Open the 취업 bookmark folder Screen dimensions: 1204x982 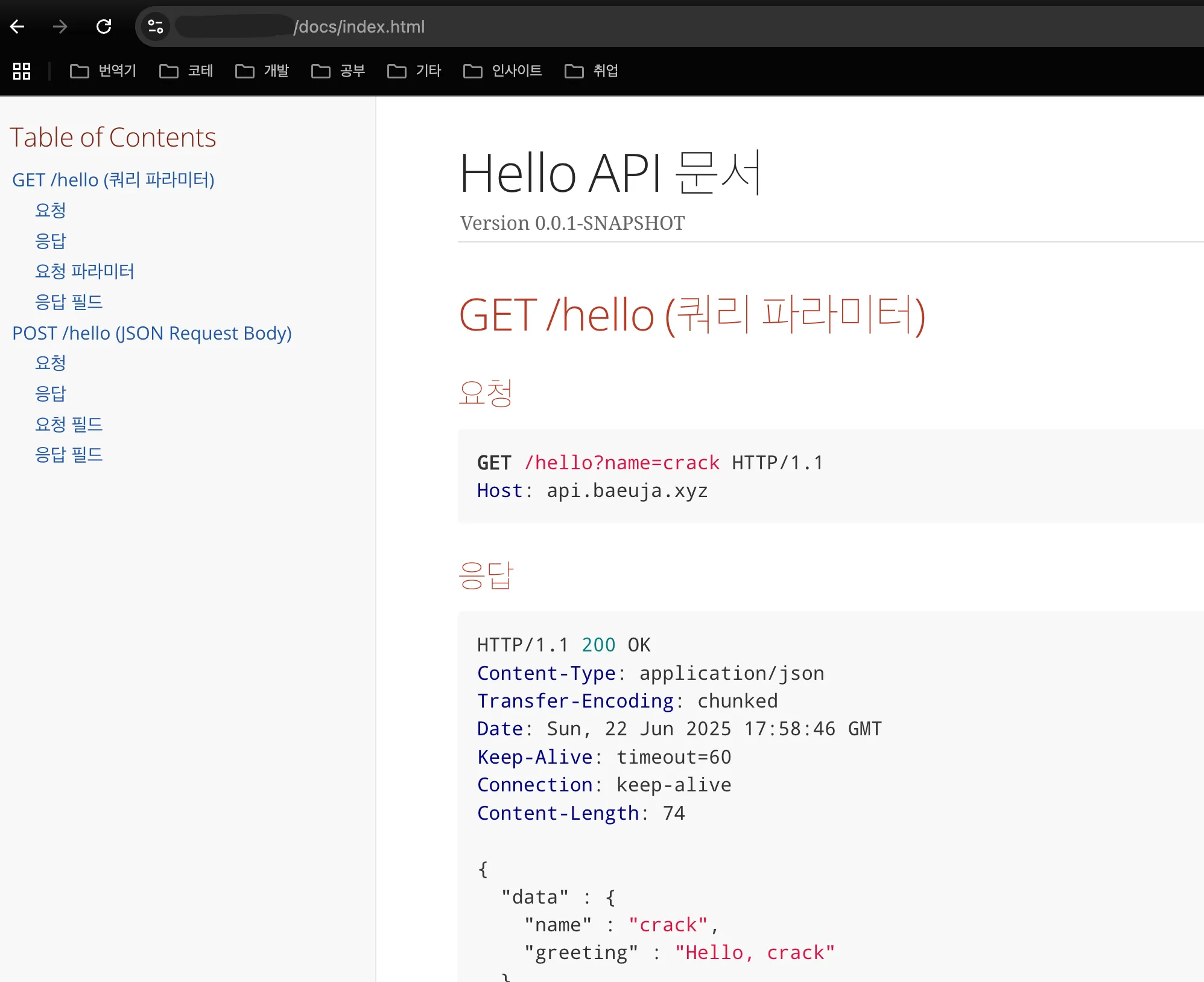pyautogui.click(x=592, y=71)
